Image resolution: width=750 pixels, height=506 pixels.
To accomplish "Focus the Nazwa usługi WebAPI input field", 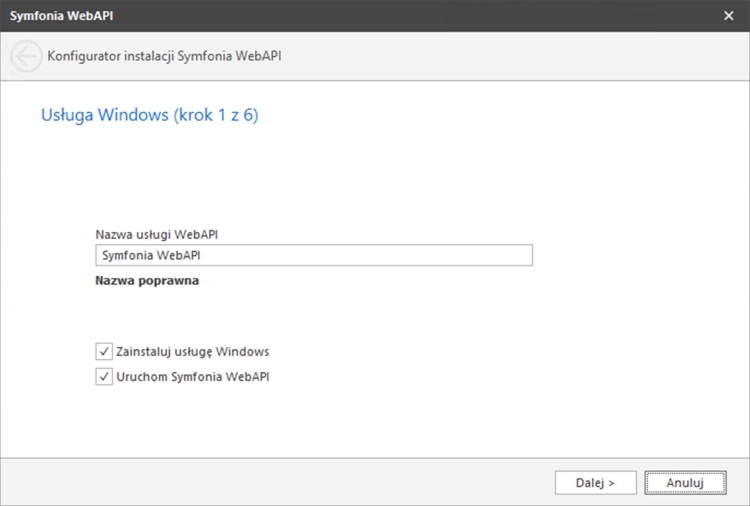I will click(313, 256).
